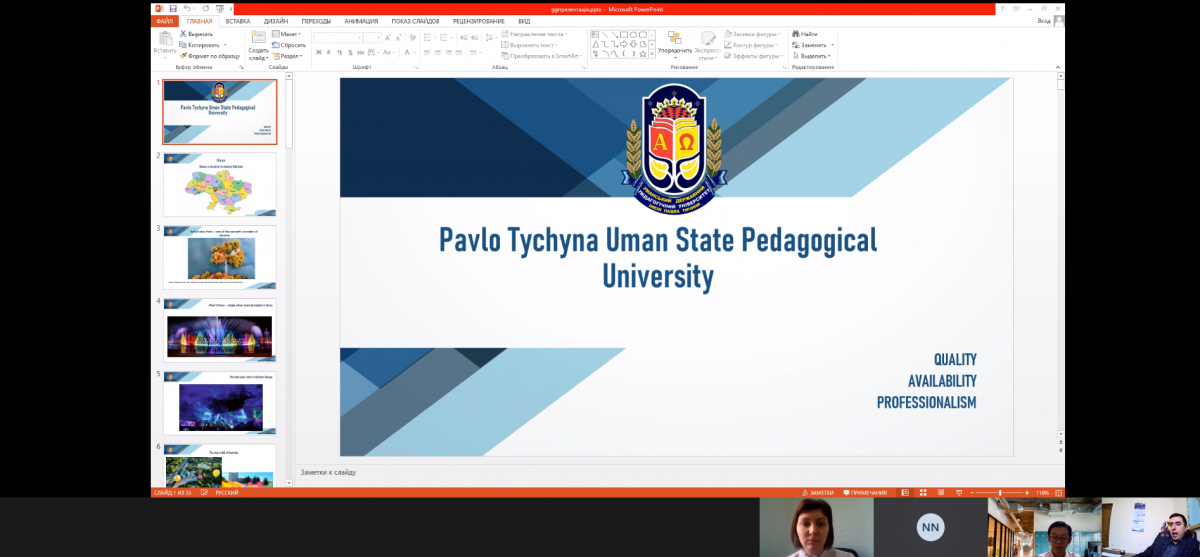The height and width of the screenshot is (557, 1200).
Task: Center text in paragraph group
Action: click(438, 52)
